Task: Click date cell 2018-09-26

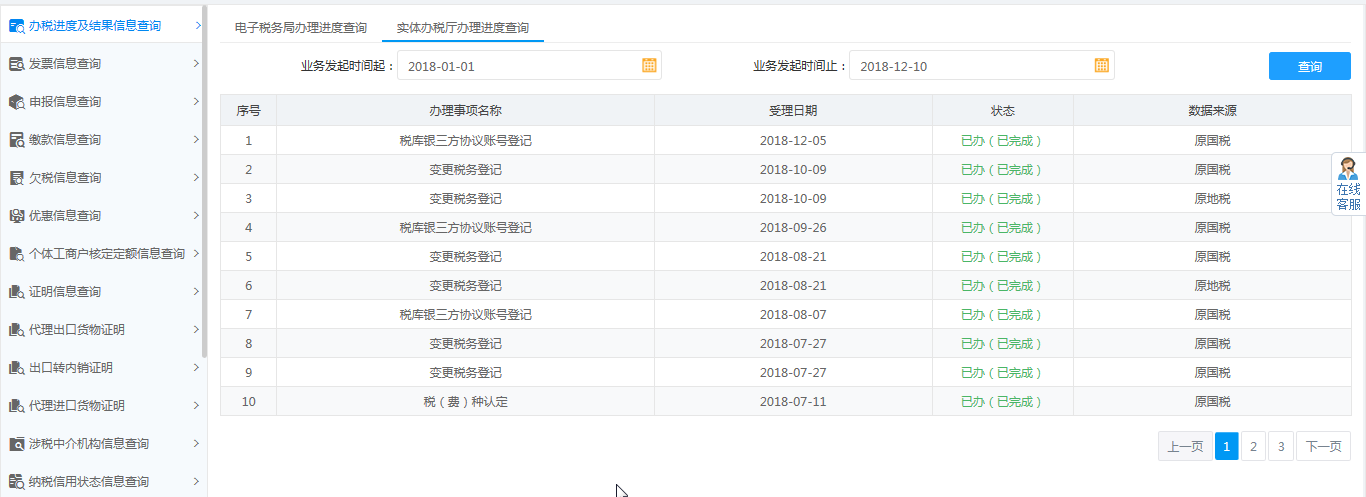Action: (x=793, y=228)
